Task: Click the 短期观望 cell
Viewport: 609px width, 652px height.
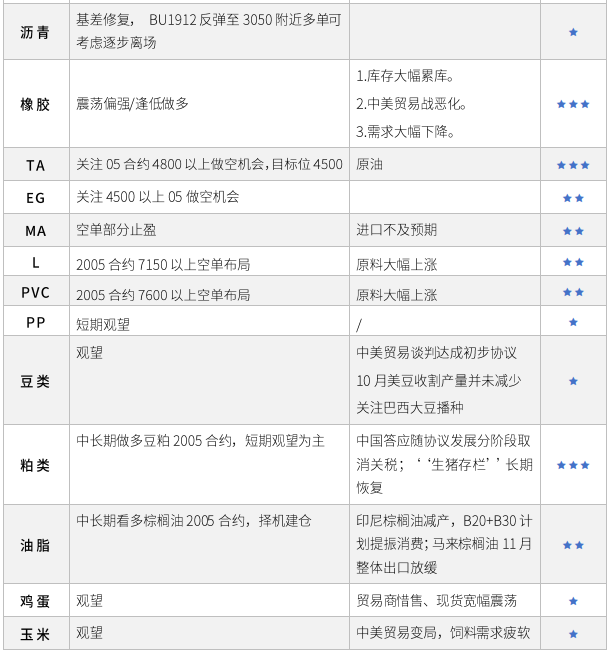Action: [x=103, y=324]
